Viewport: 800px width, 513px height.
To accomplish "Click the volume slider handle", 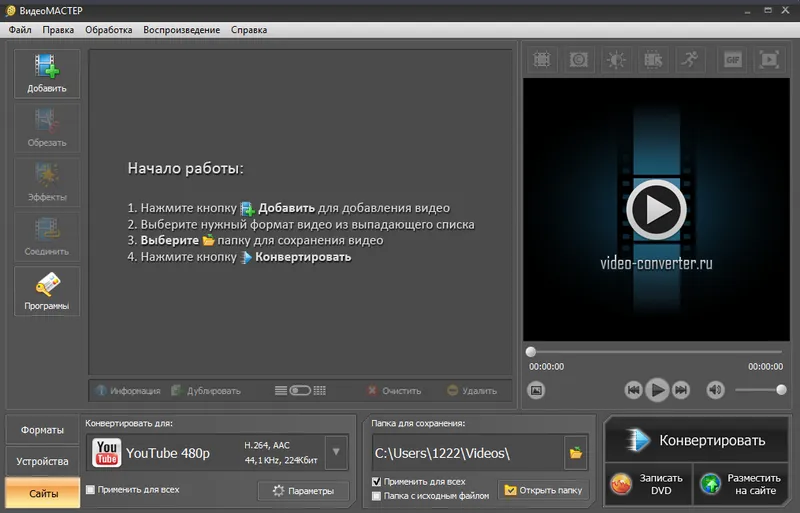I will (x=781, y=390).
